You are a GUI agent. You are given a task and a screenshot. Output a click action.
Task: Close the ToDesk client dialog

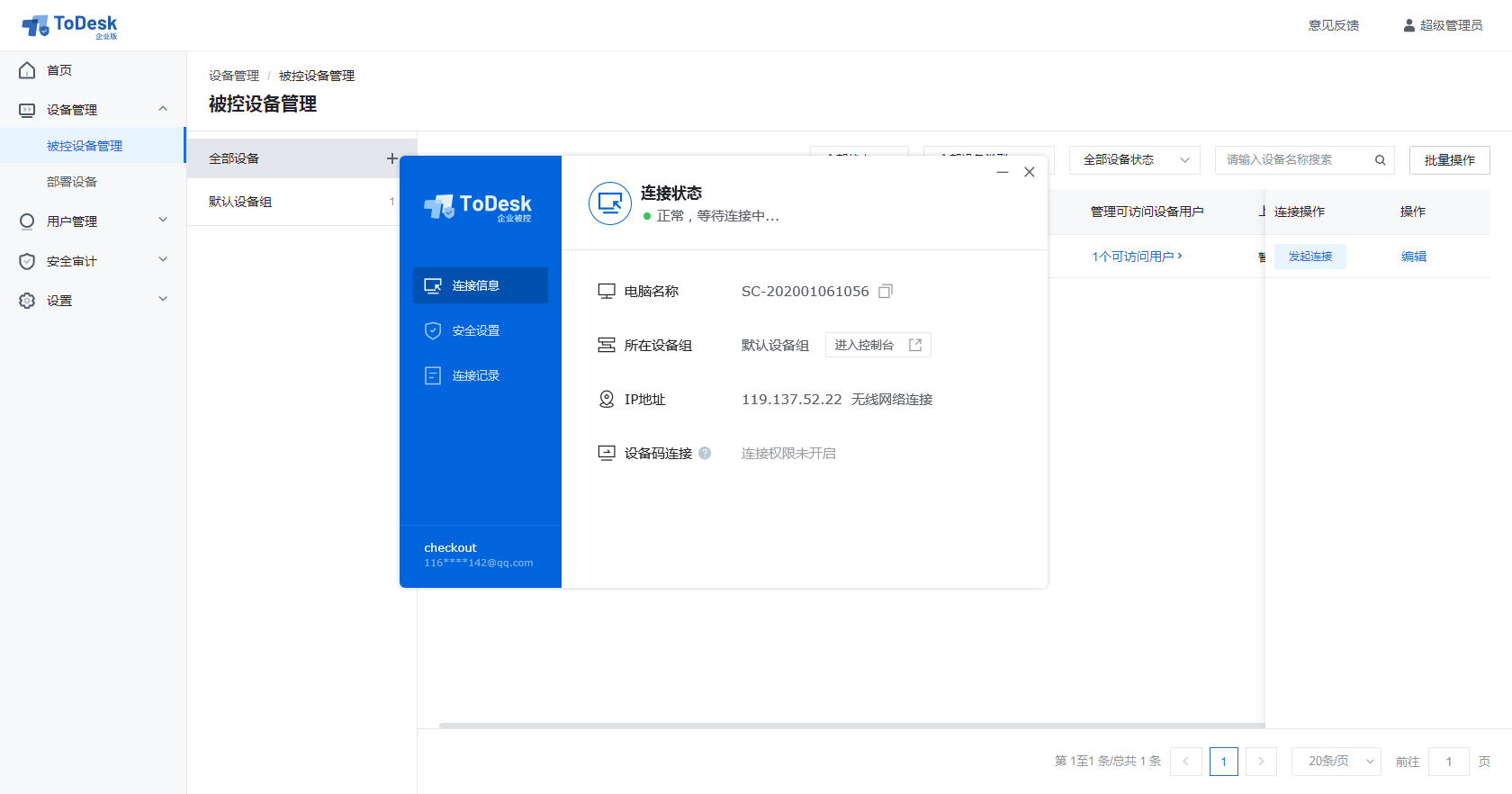coord(1030,172)
